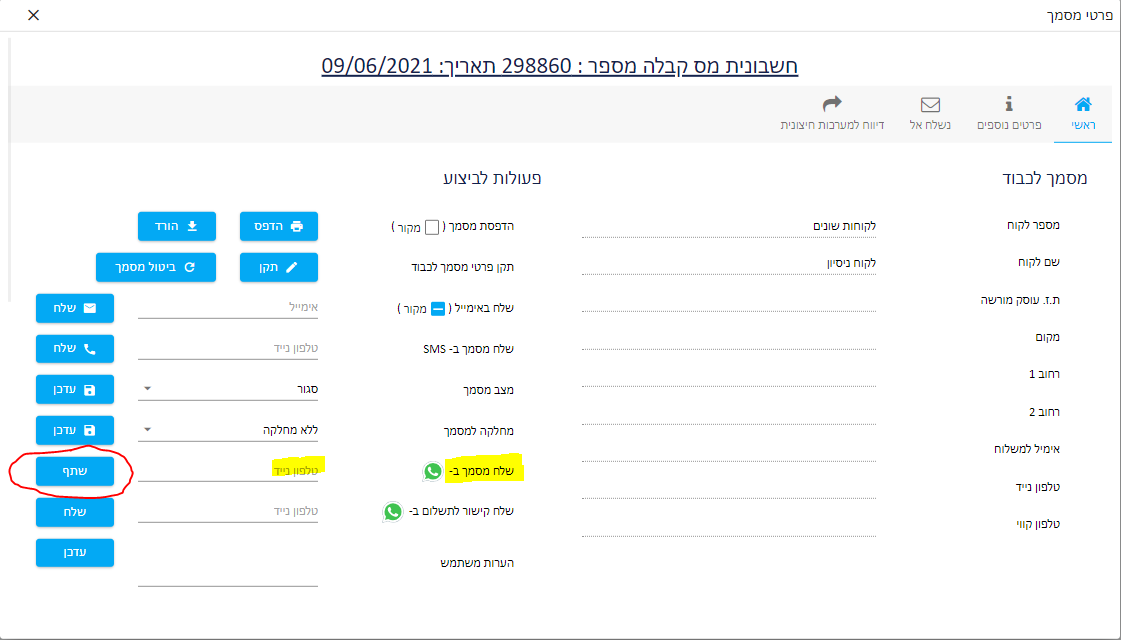Focus the טלפון נייד field in the SMS row
The image size is (1121, 640).
[228, 348]
